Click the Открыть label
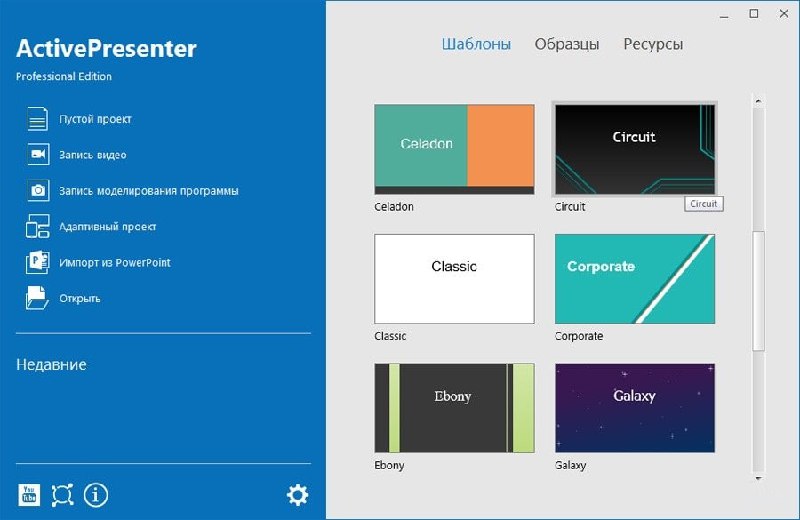This screenshot has width=800, height=520. pyautogui.click(x=80, y=299)
